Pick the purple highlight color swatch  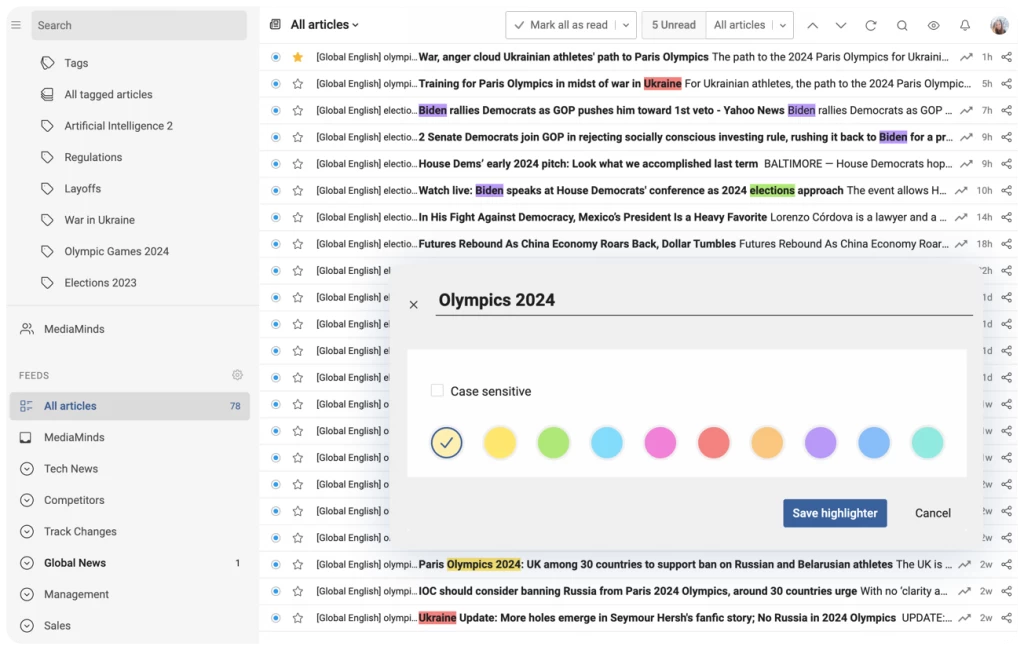pyautogui.click(x=820, y=442)
